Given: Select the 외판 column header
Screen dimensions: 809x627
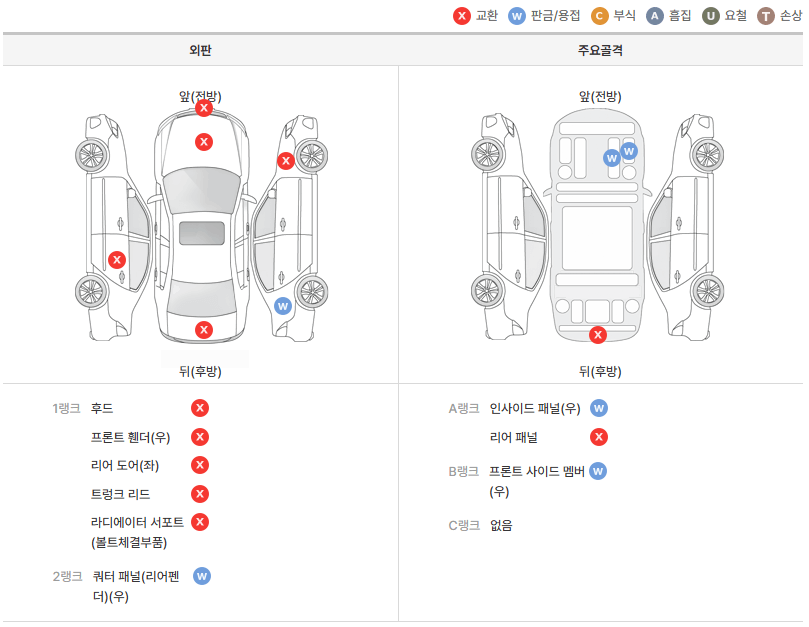Looking at the screenshot, I should click(x=200, y=50).
